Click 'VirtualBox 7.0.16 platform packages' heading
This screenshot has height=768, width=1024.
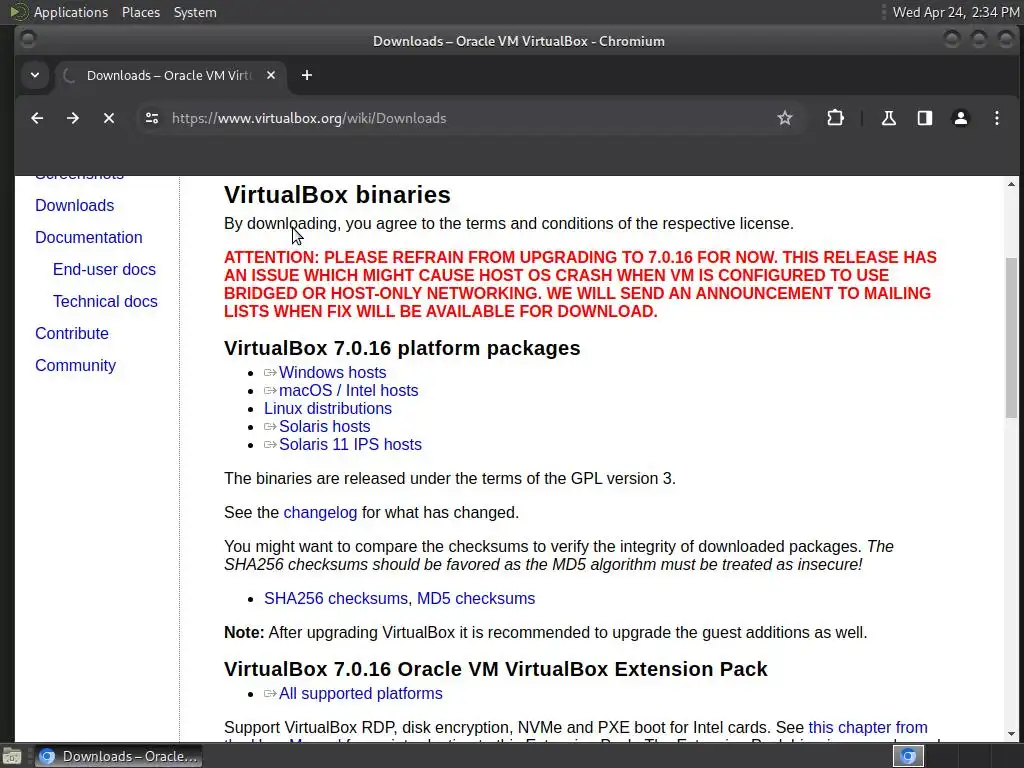[402, 348]
